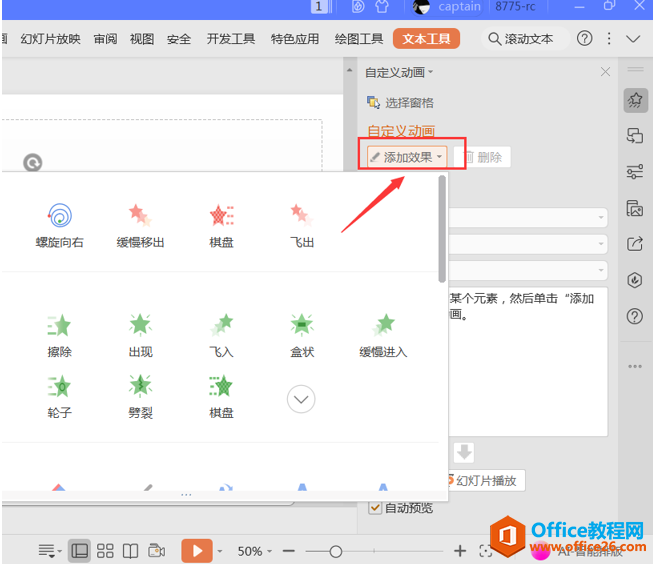
Task: Select the 螺旋向右 spiral animation effect
Action: (x=60, y=225)
